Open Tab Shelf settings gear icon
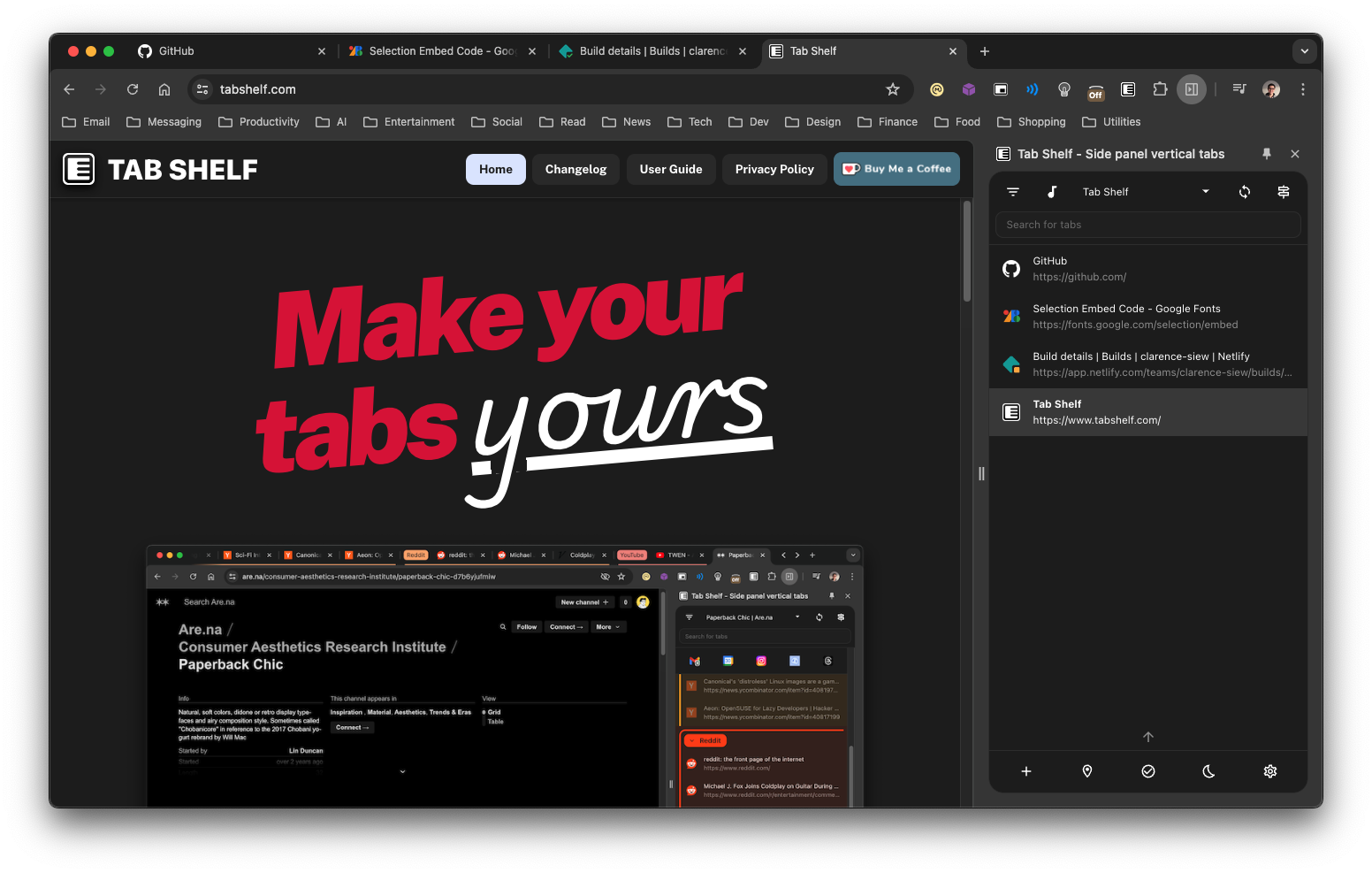 (1270, 771)
